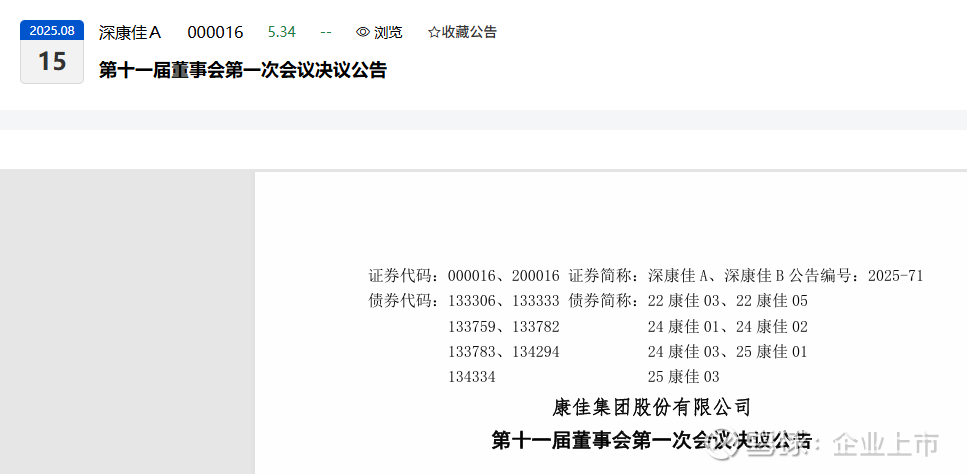The height and width of the screenshot is (474, 967).
Task: Click bond codes 133306、133333
Action: click(x=504, y=301)
